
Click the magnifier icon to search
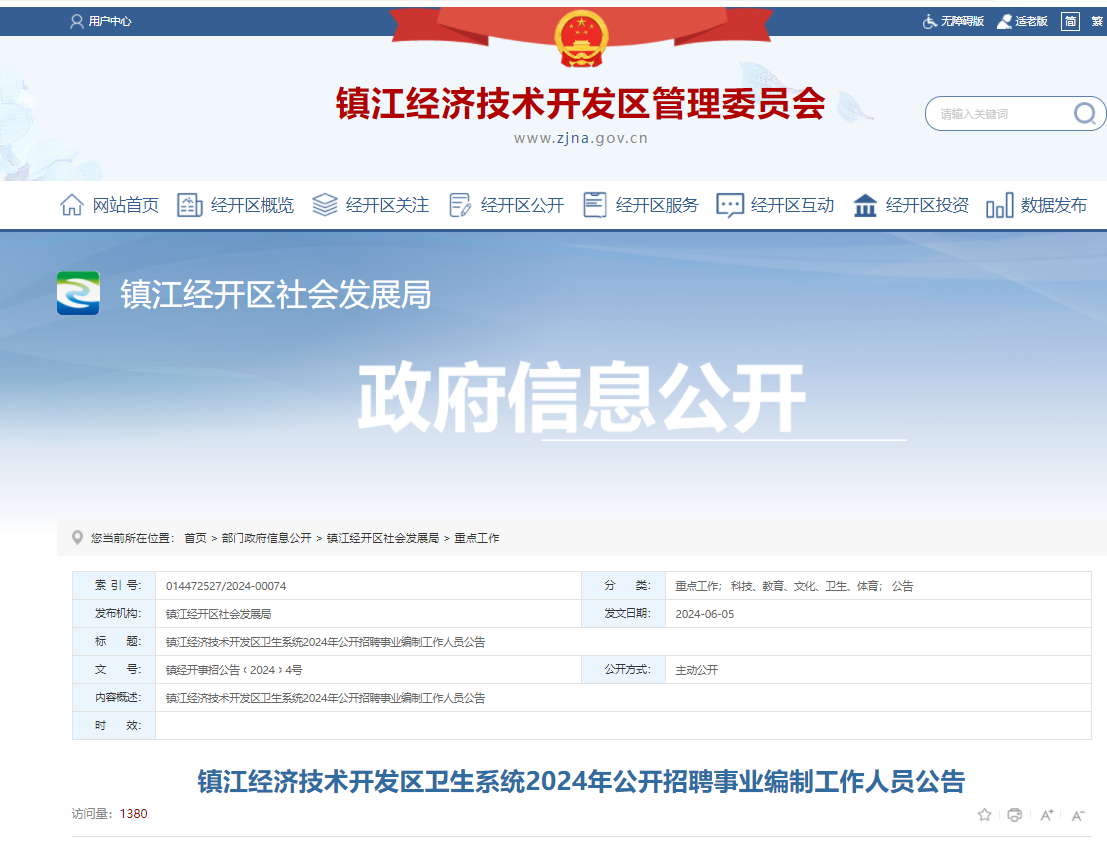click(1084, 113)
